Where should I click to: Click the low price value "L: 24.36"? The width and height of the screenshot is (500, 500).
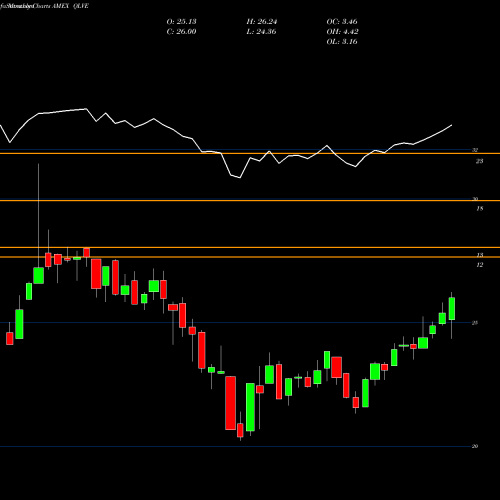[262, 32]
